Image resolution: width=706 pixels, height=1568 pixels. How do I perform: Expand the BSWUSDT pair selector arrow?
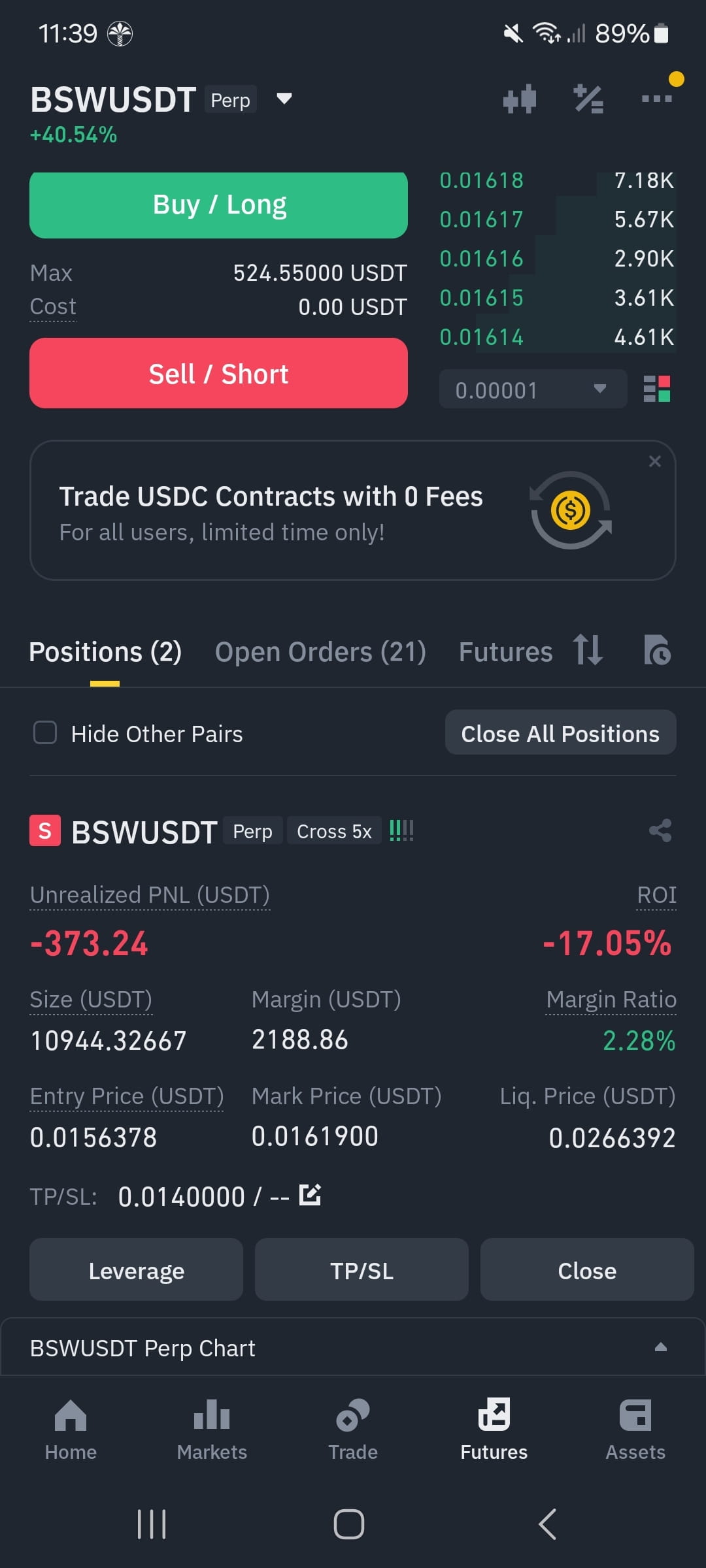pyautogui.click(x=284, y=99)
